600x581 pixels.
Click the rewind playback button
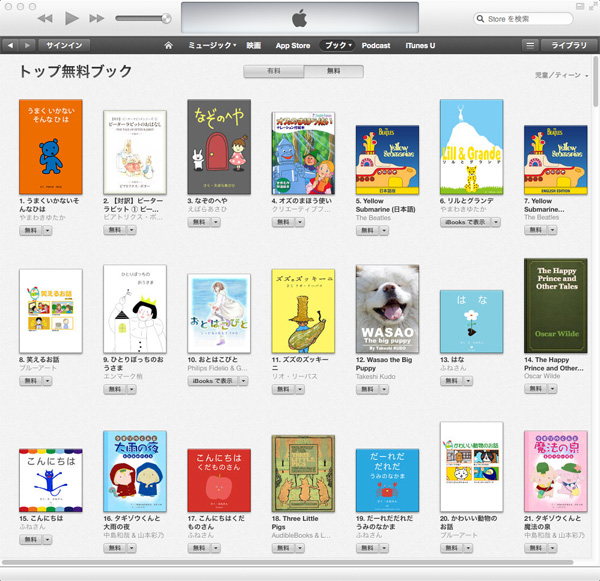(45, 18)
